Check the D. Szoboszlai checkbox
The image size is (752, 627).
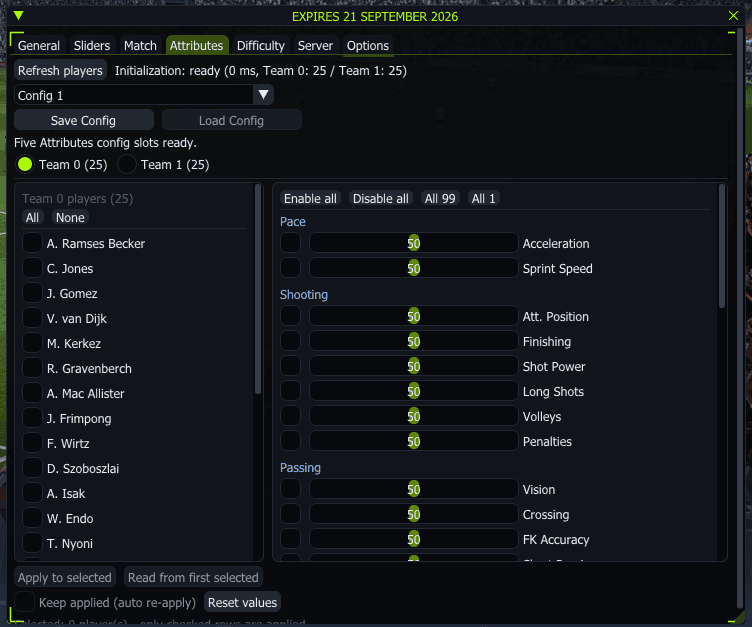point(32,468)
